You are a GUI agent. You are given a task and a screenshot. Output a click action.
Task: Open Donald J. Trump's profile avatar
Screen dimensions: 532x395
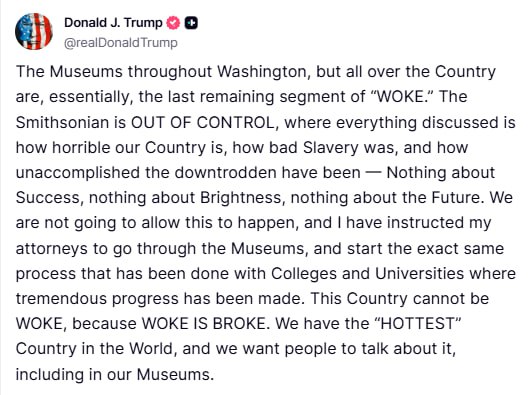point(34,32)
